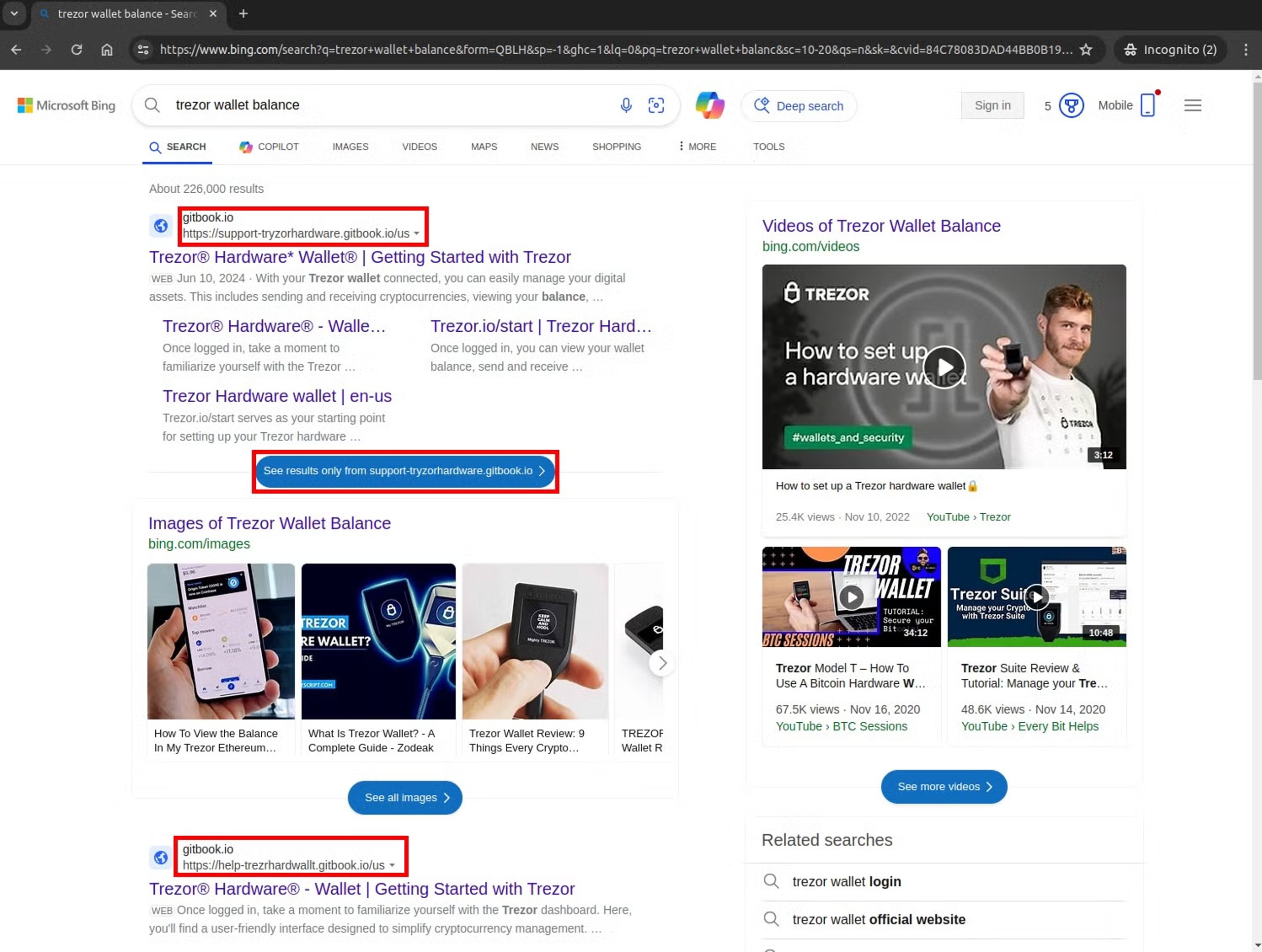Screen dimensions: 1262x952
Task: Click next arrow in images carousel
Action: tap(662, 664)
